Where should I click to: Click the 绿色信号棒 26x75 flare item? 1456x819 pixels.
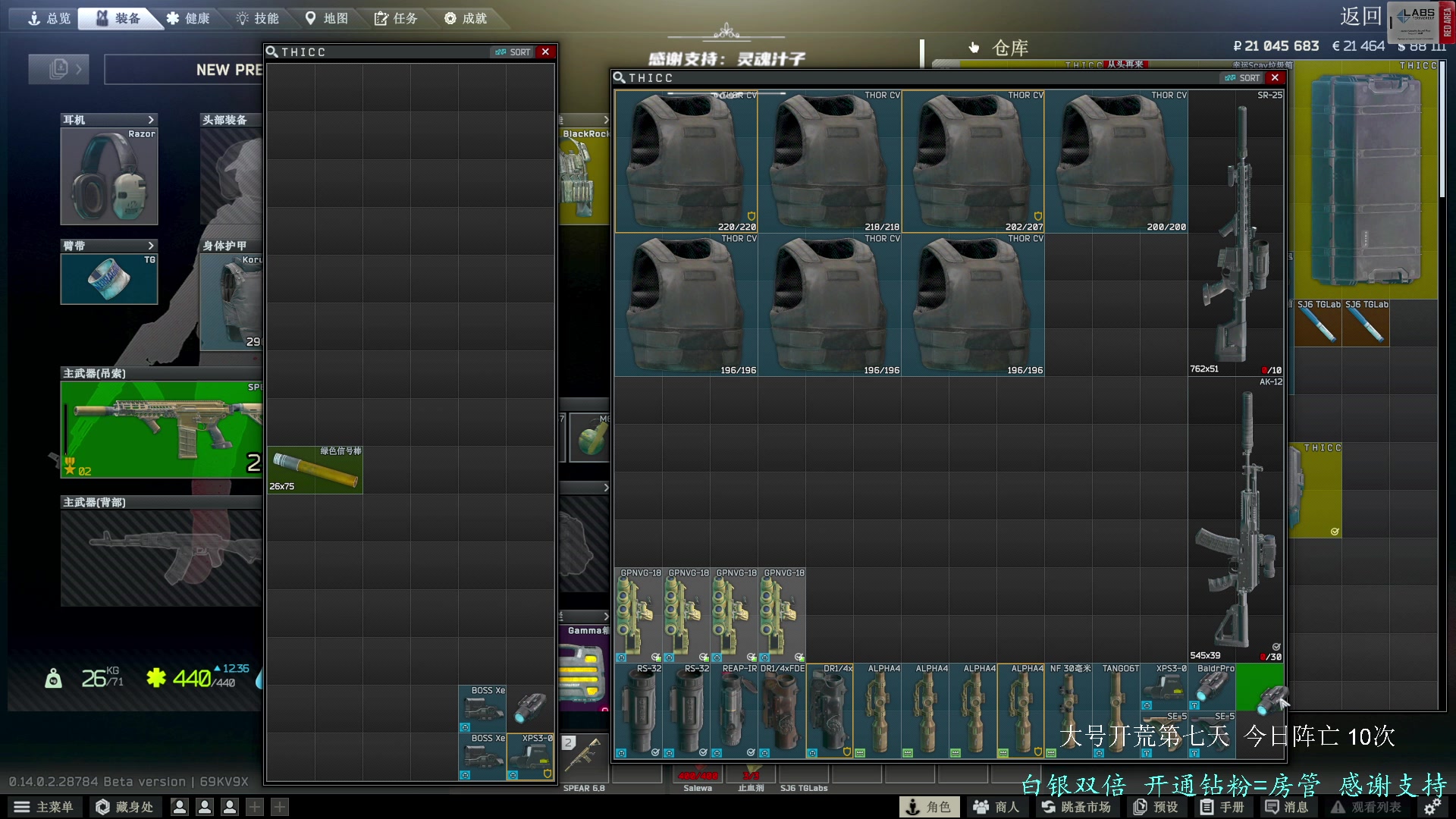click(x=315, y=469)
